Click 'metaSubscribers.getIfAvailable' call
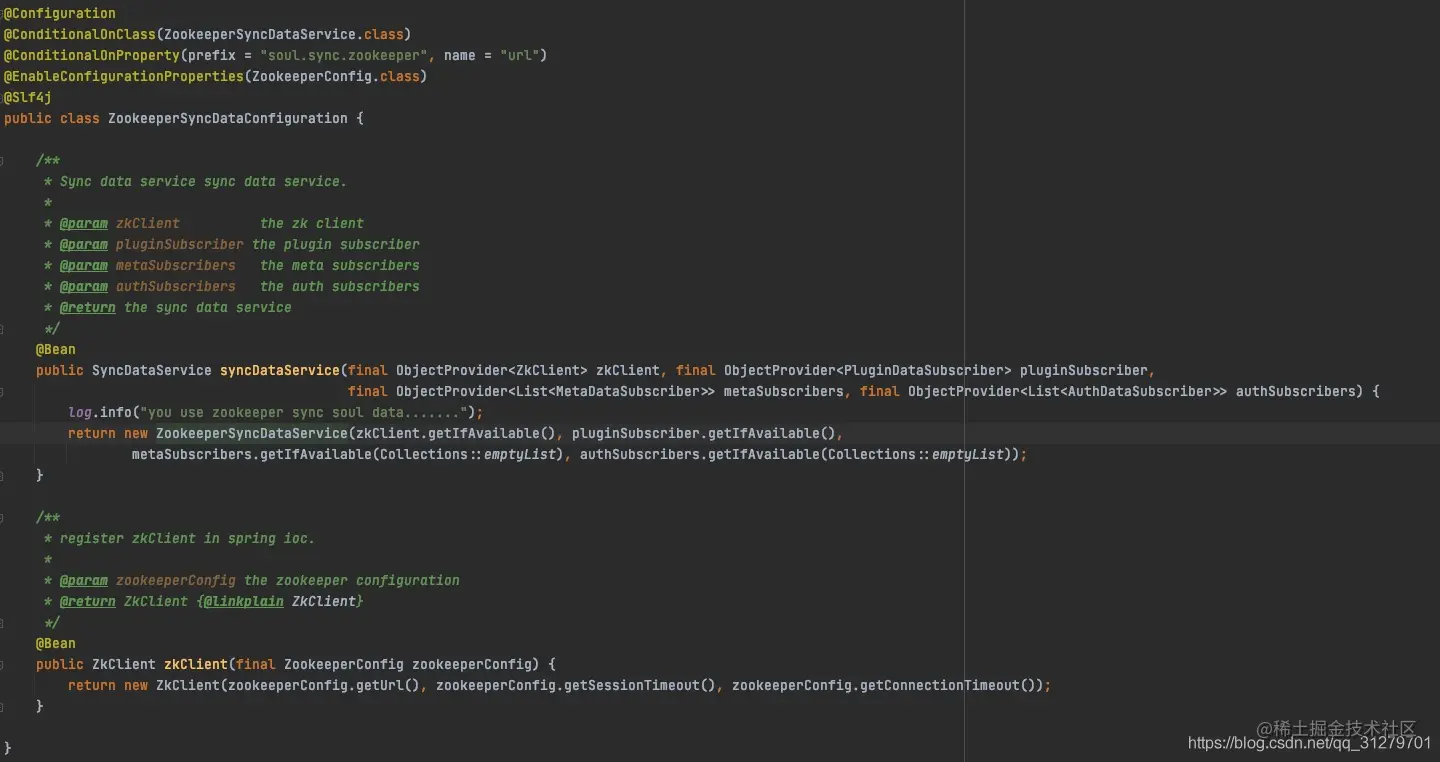1440x762 pixels. [252, 454]
